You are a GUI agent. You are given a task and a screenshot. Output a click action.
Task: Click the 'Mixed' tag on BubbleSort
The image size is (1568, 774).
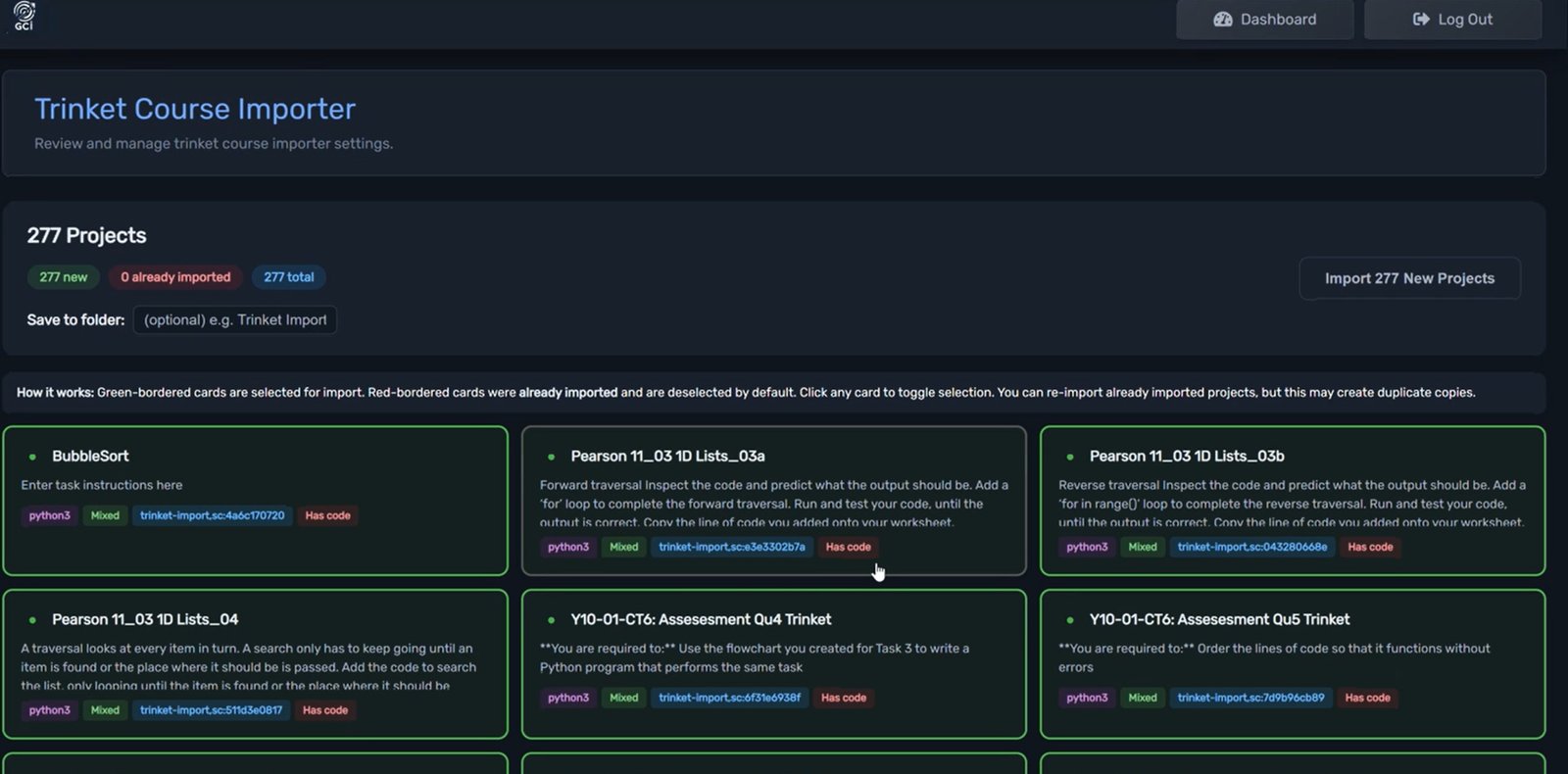tap(105, 515)
